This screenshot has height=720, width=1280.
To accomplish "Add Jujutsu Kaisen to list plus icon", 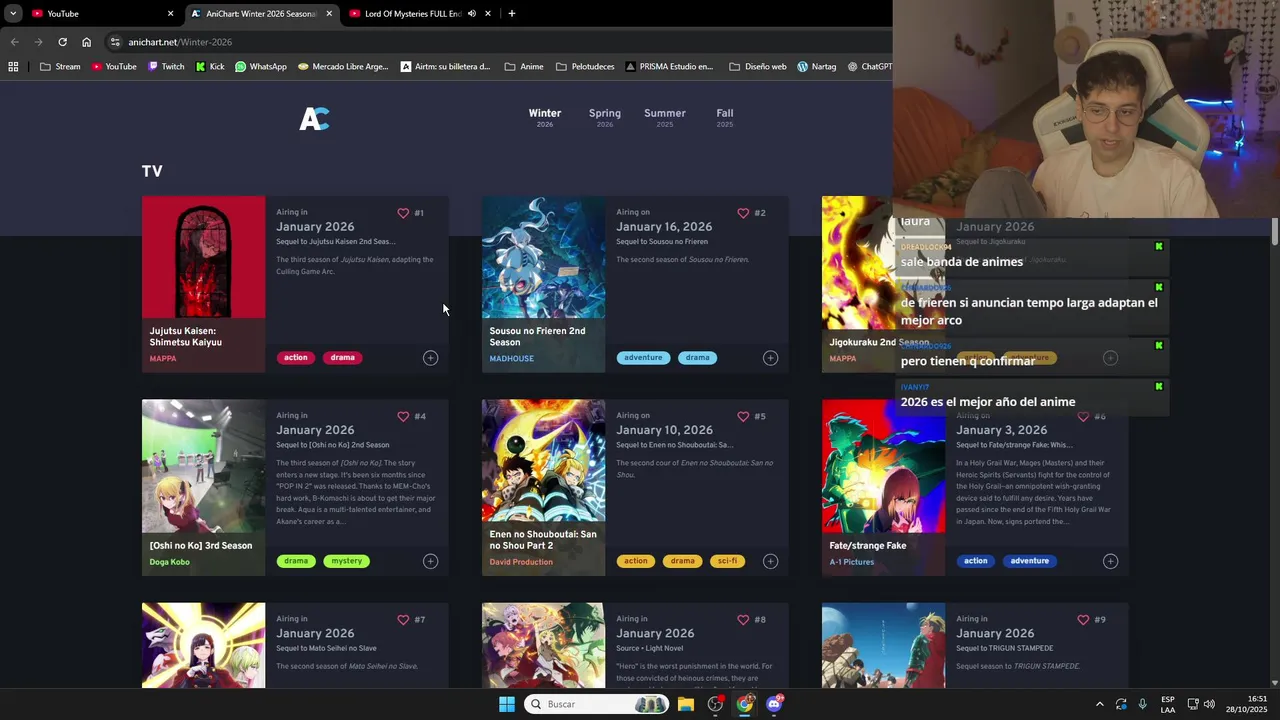I will [x=430, y=358].
